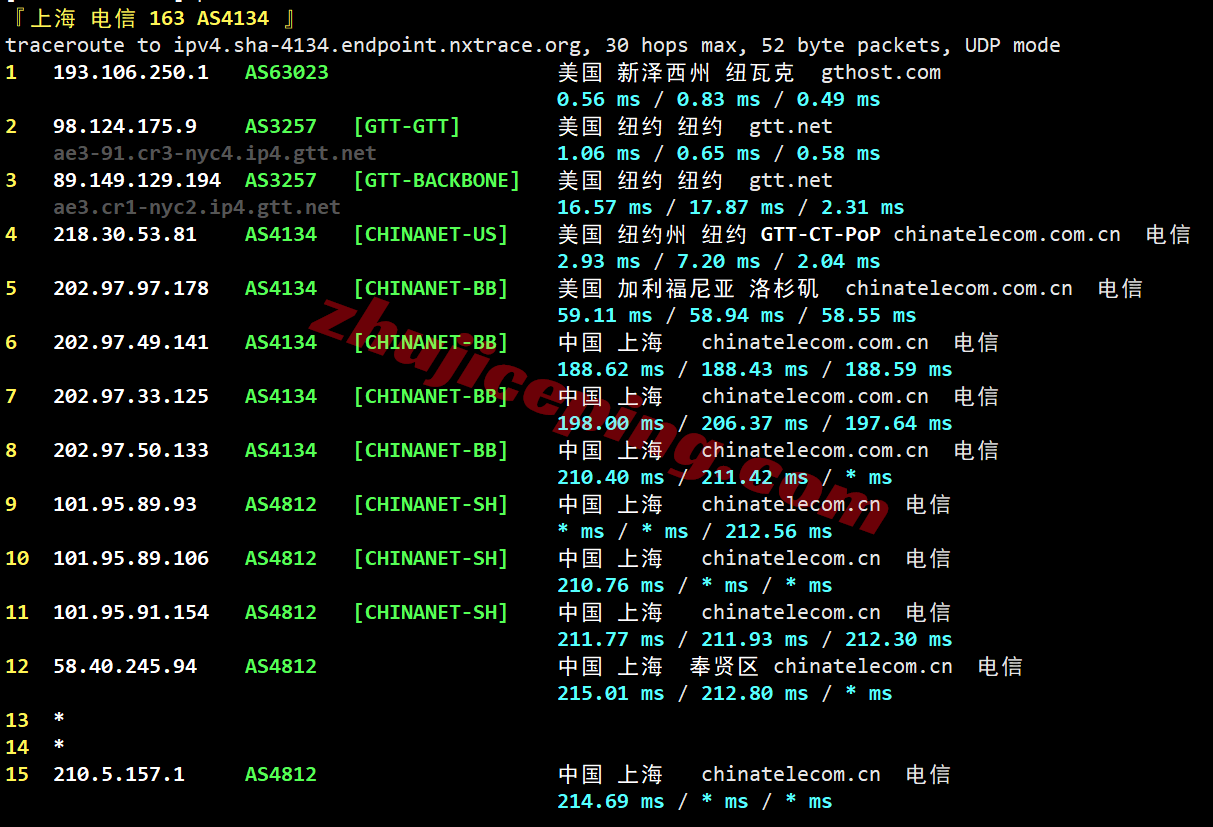Select the GTT-CT-PoP label
The image size is (1213, 827).
click(x=821, y=234)
